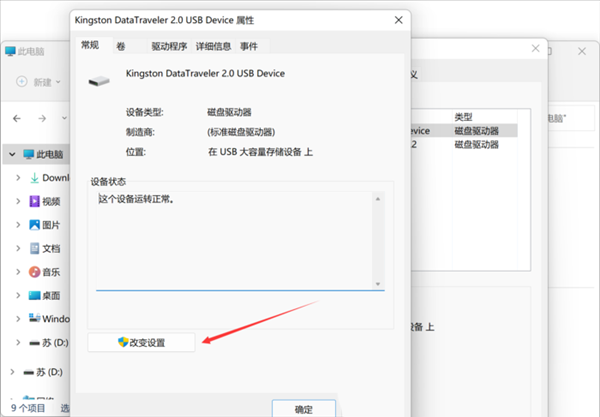Expand the top-level 苏 (D:) drive node
This screenshot has height=417, width=600.
(12, 372)
